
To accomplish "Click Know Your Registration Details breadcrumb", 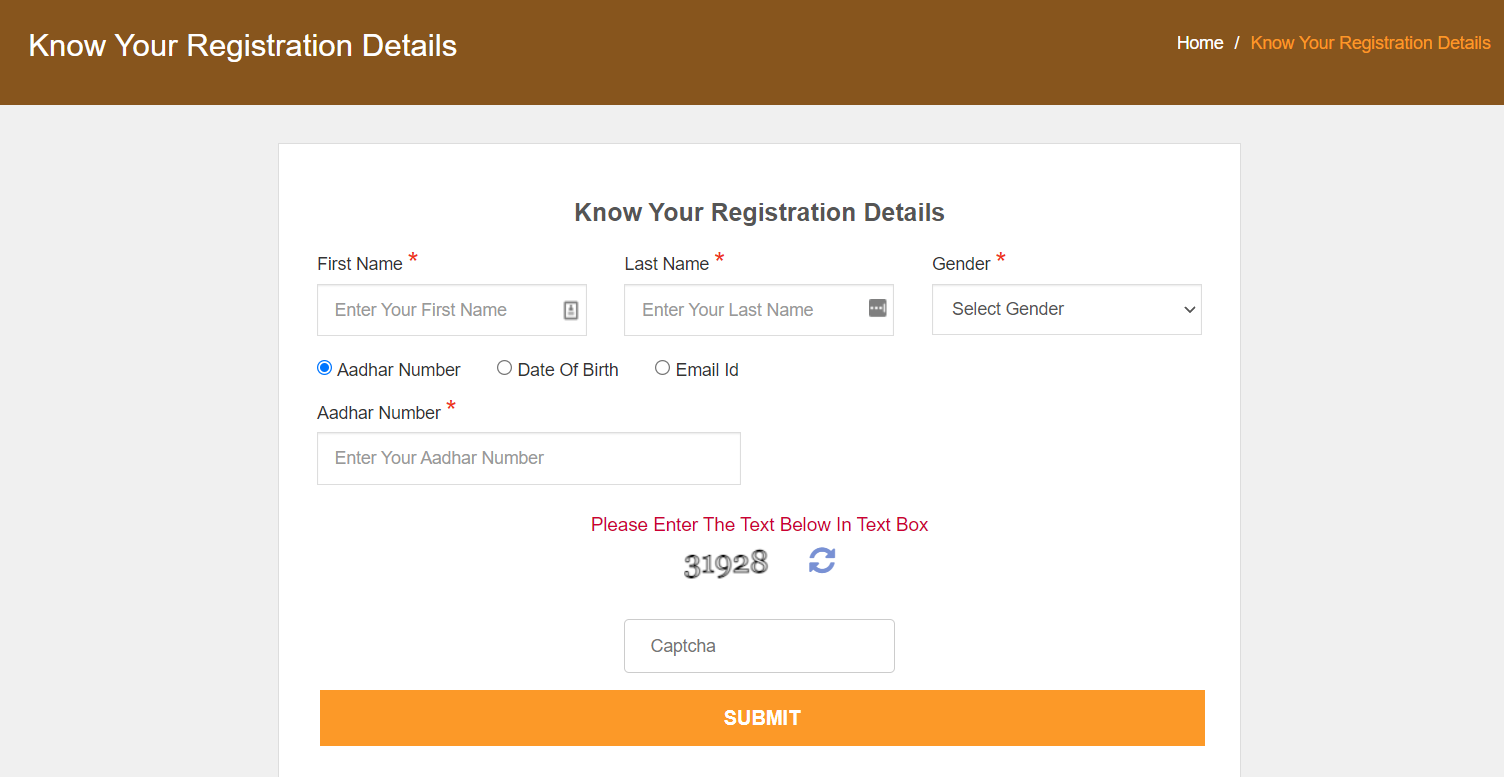I will coord(1370,43).
